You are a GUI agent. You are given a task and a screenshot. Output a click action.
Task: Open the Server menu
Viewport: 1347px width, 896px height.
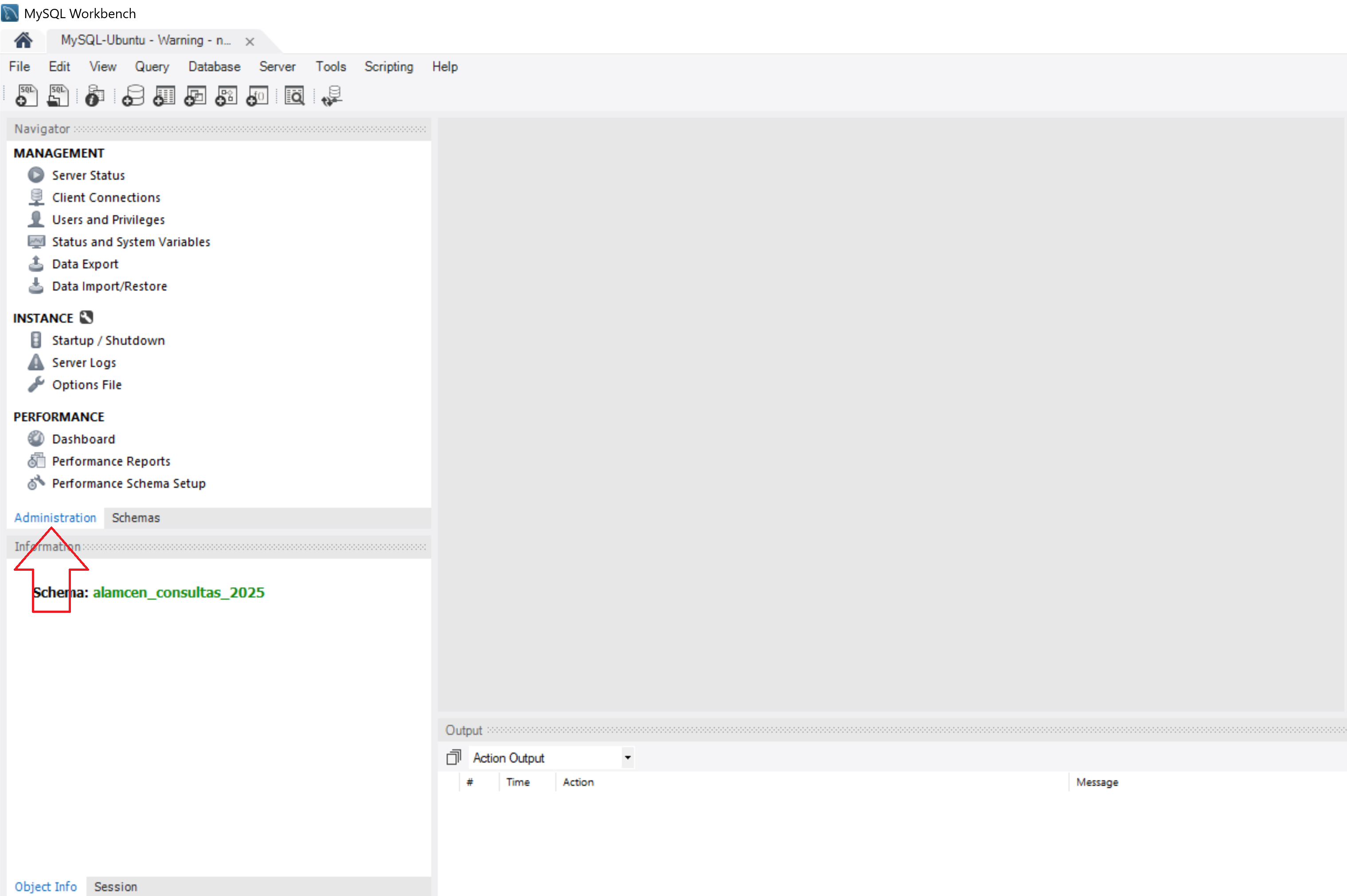[x=278, y=66]
